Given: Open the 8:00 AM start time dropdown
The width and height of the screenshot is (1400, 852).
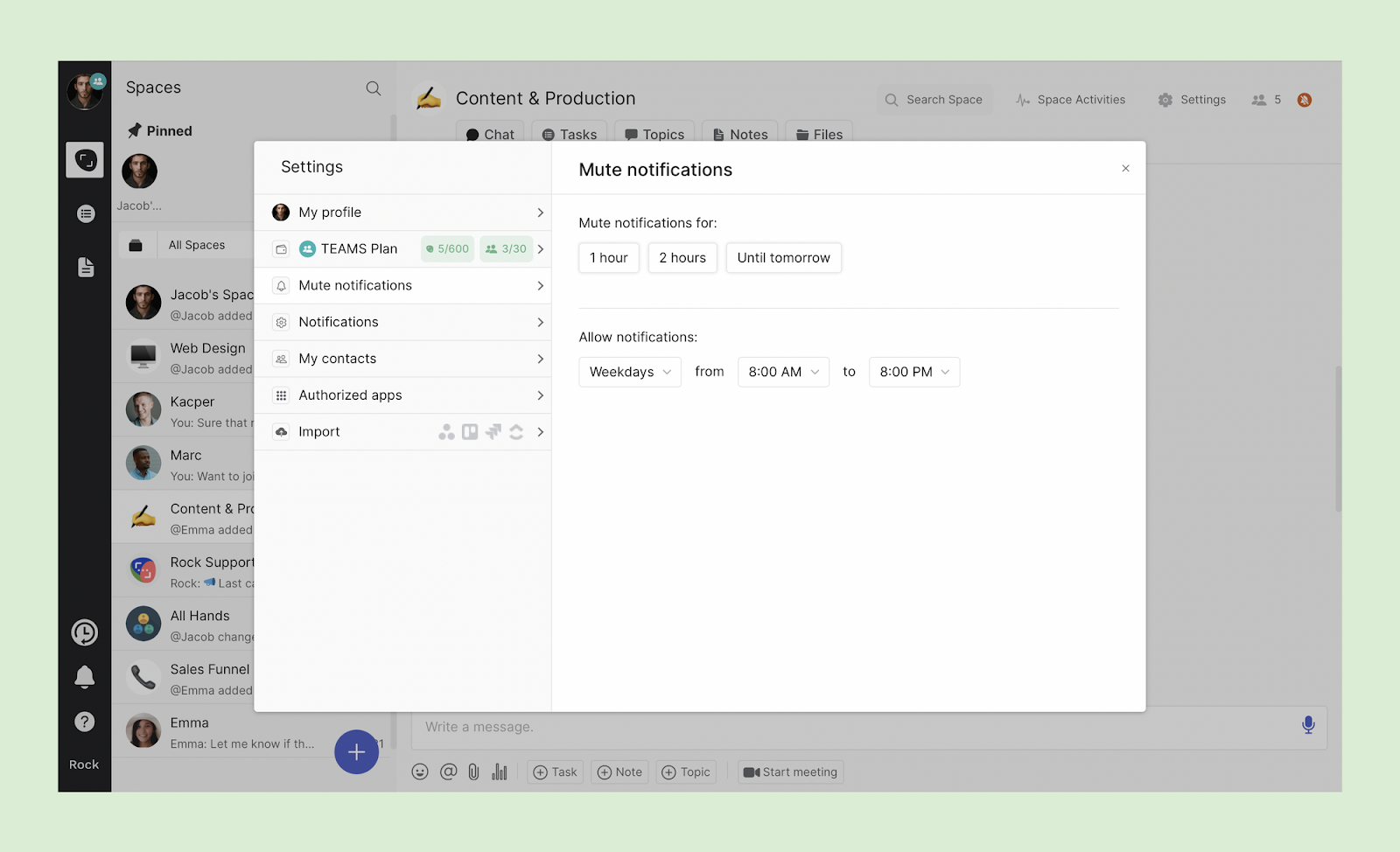Looking at the screenshot, I should [783, 372].
